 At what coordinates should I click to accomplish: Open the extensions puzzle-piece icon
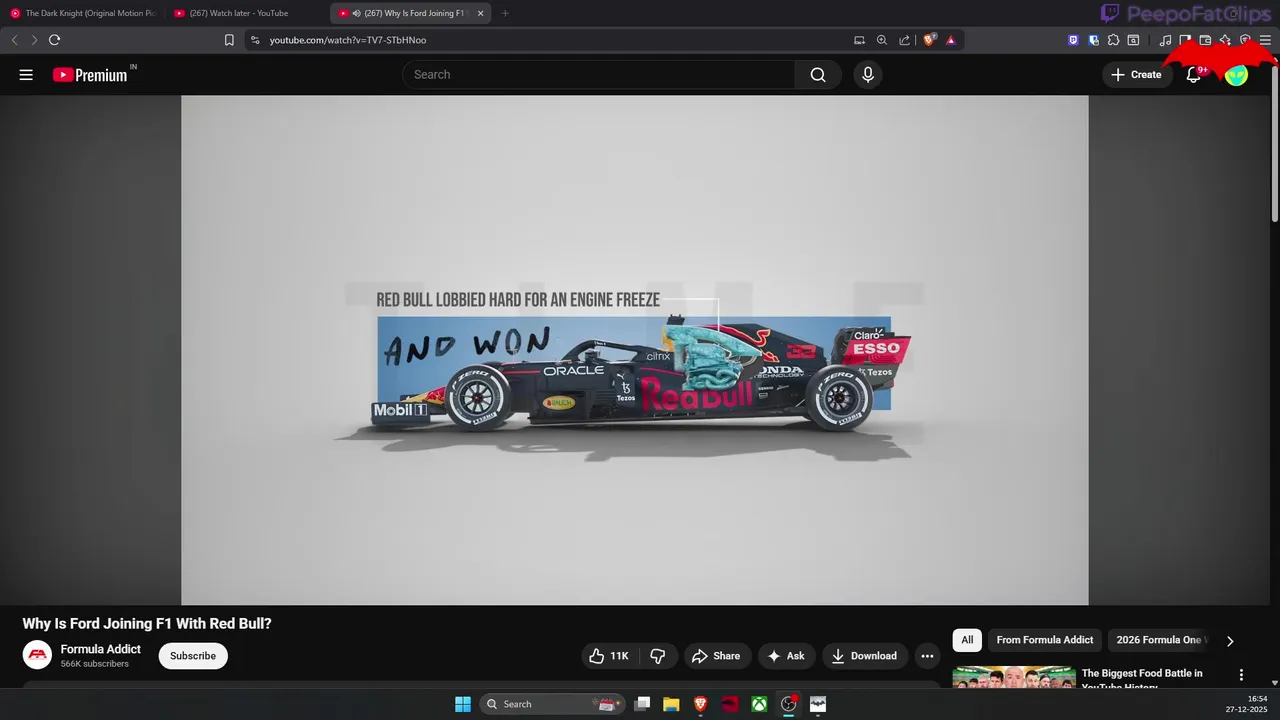click(x=1113, y=40)
